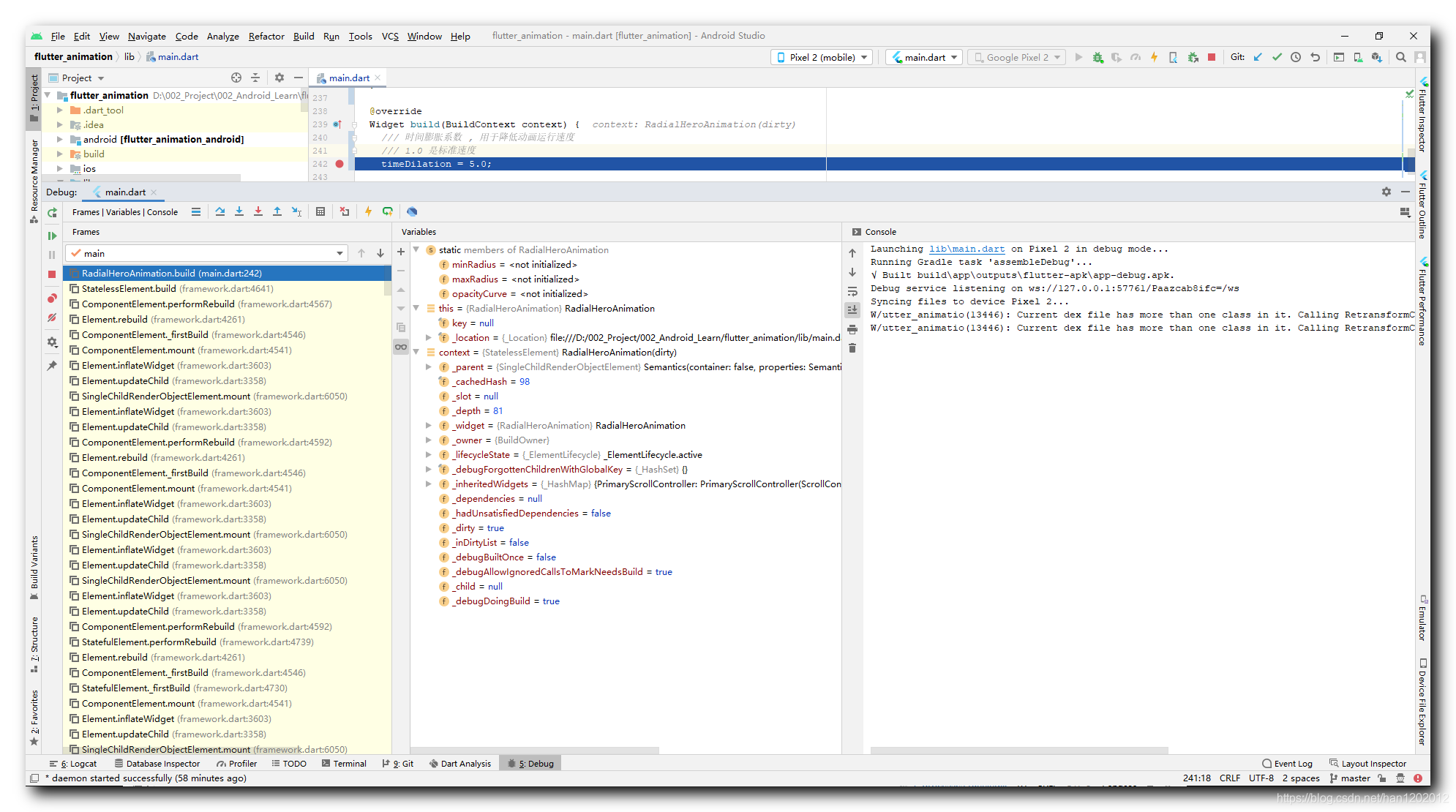Viewport: 1456px width, 812px height.
Task: Switch to the Dart Analysis tab
Action: coord(459,763)
